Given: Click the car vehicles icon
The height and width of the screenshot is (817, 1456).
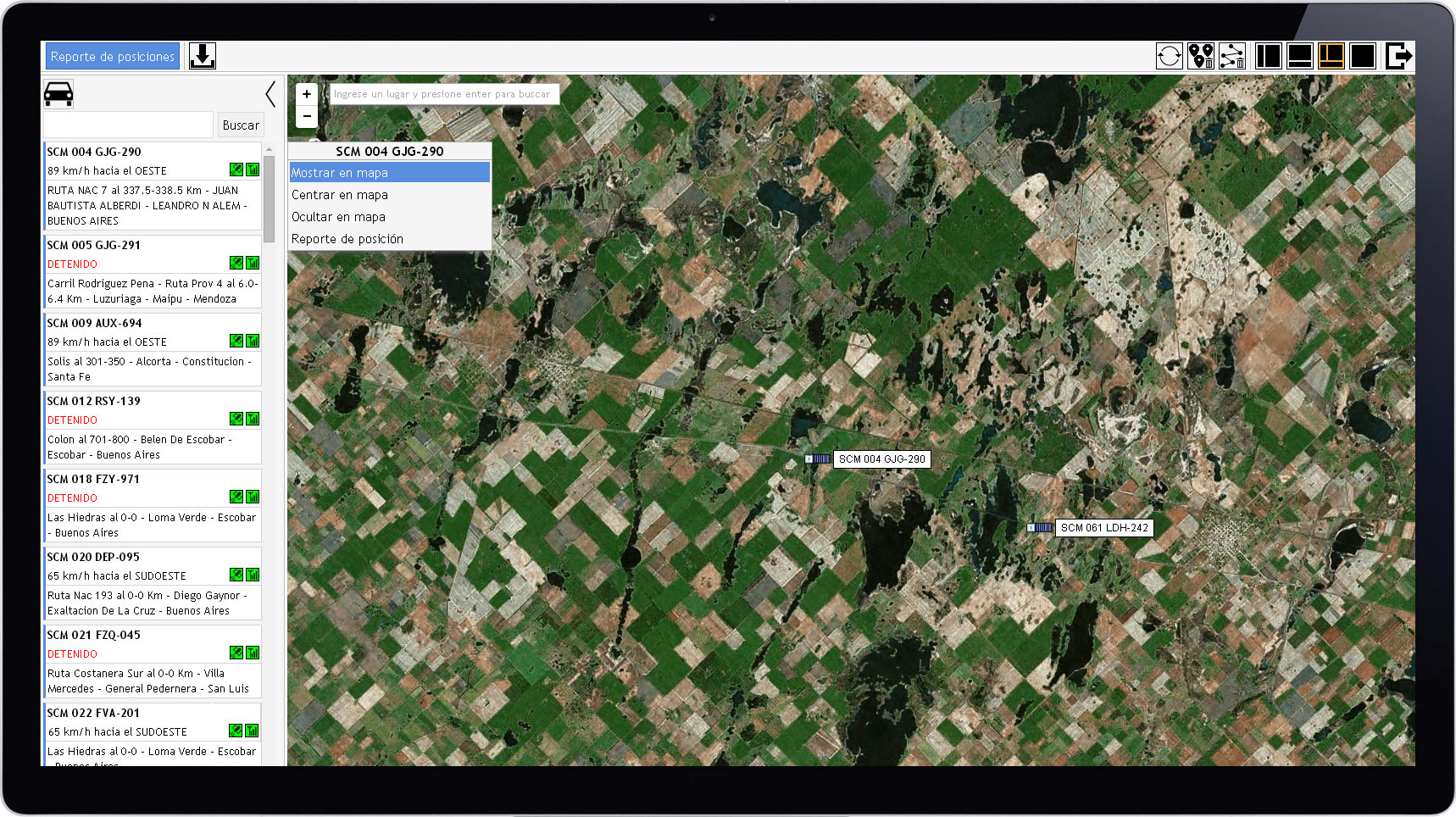Looking at the screenshot, I should (58, 94).
